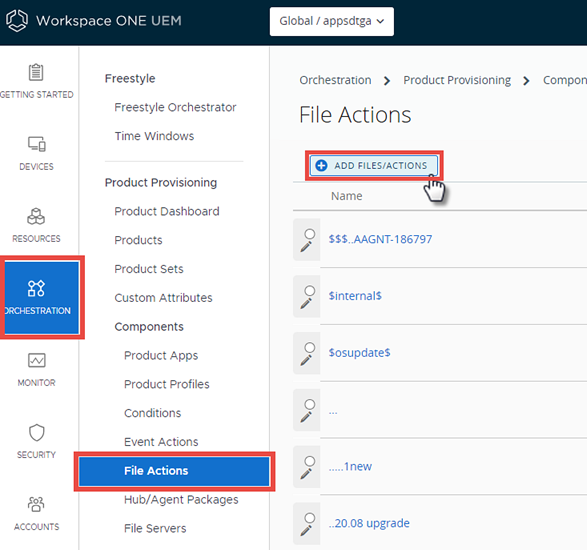Open the Resources section icon
The height and width of the screenshot is (550, 587).
coord(36,216)
